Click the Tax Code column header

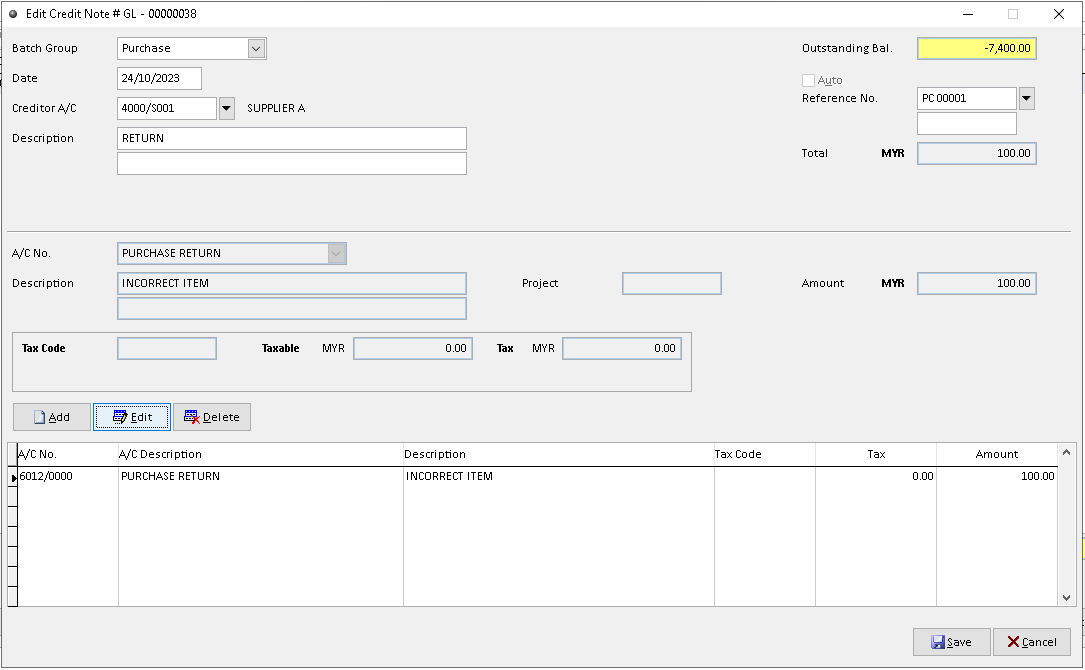click(x=765, y=454)
